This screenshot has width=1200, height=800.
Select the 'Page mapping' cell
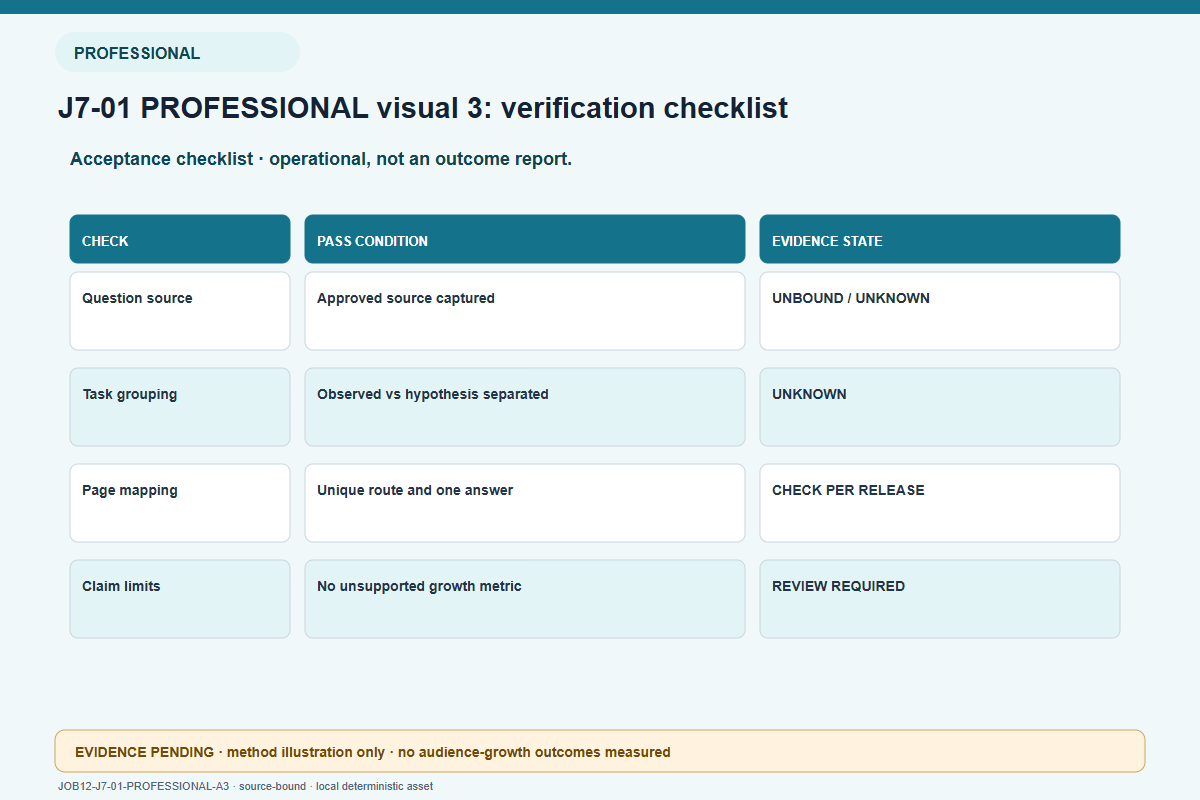click(180, 503)
